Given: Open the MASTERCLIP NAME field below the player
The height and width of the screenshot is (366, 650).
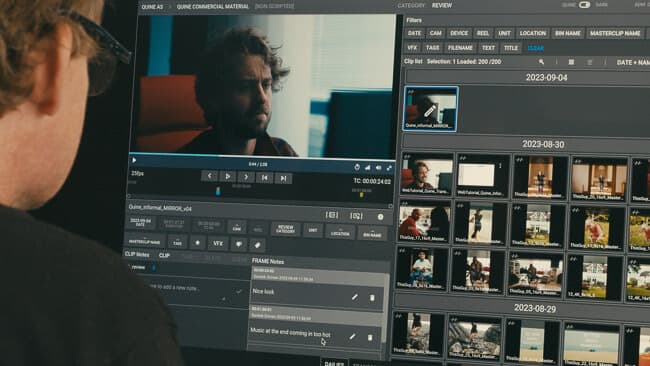Looking at the screenshot, I should coord(144,241).
